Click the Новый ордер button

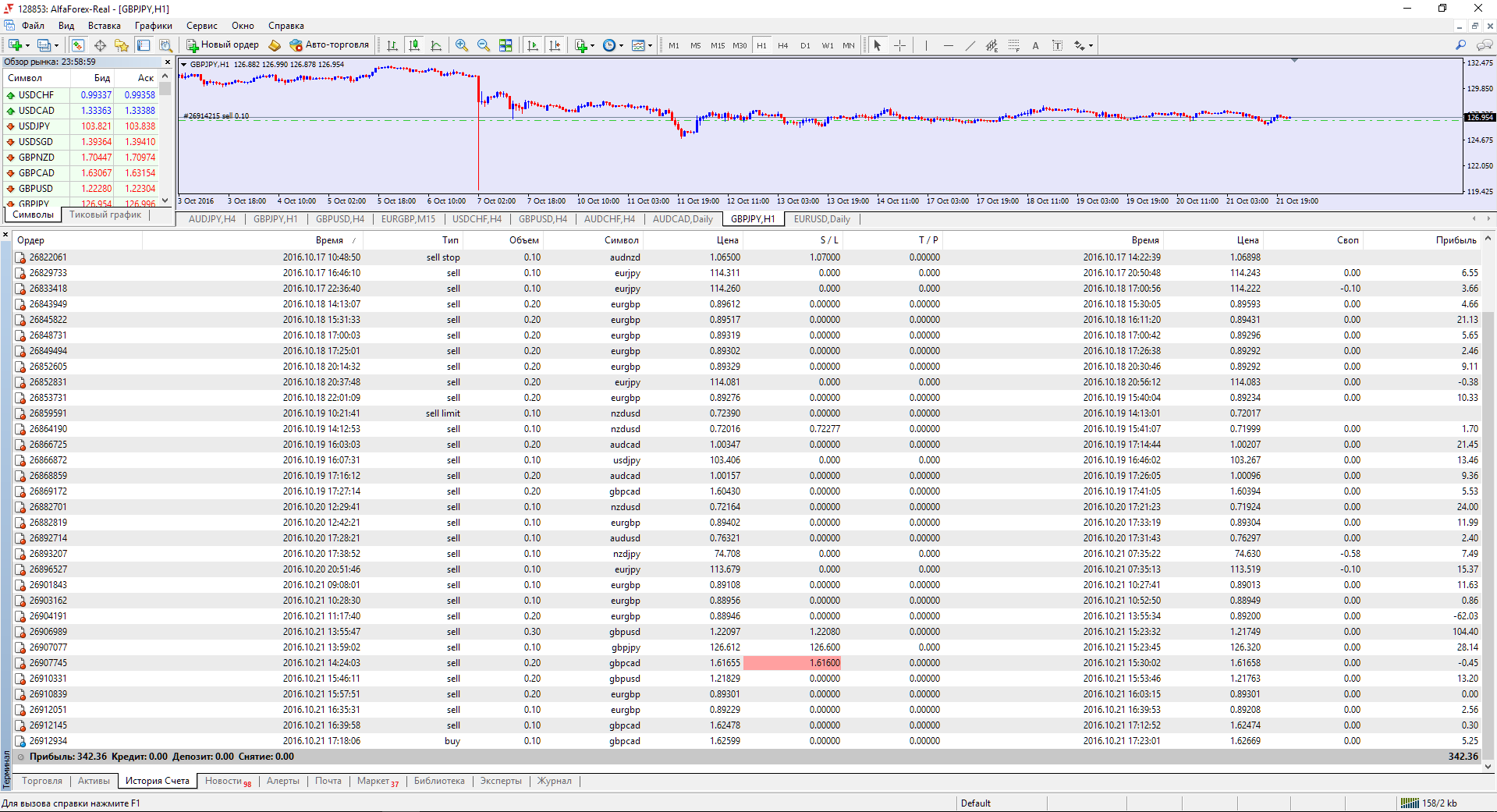tap(222, 45)
